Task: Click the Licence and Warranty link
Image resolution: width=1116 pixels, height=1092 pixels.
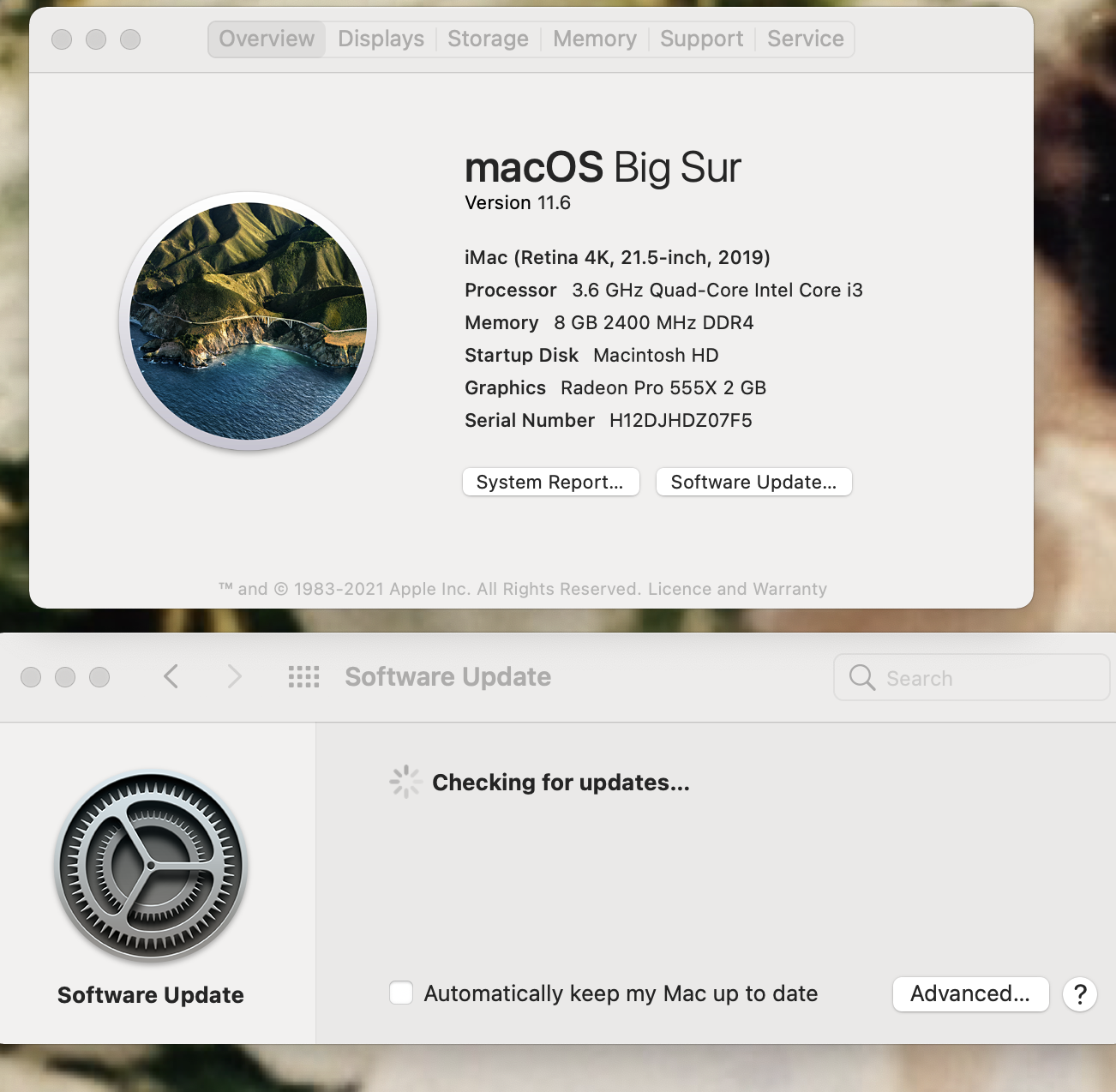Action: (737, 589)
